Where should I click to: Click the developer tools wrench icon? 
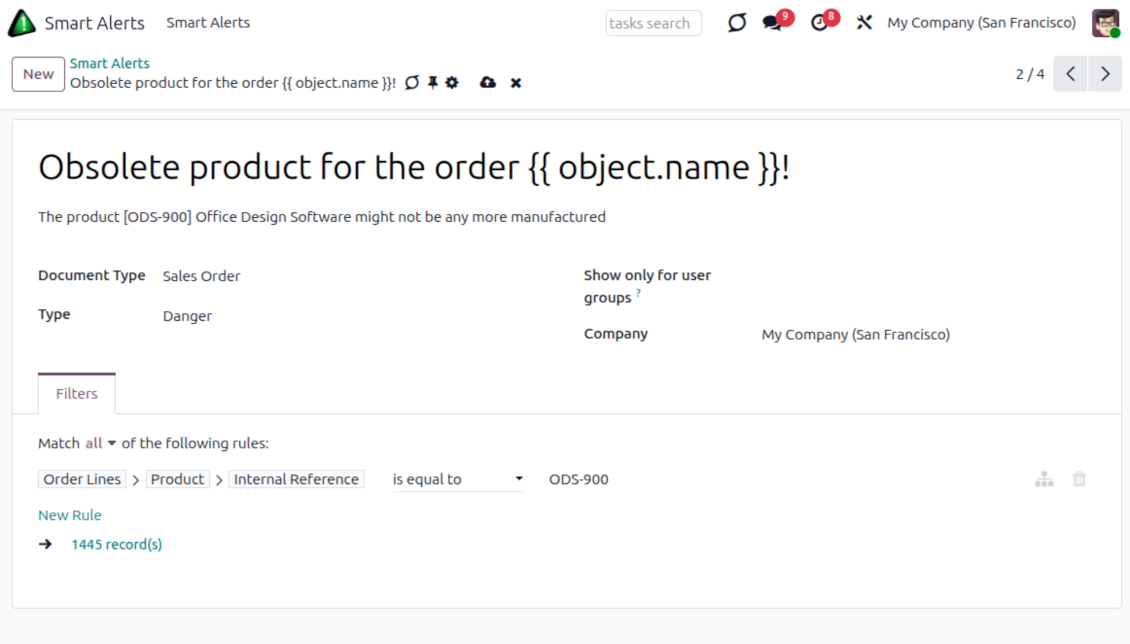tap(865, 23)
